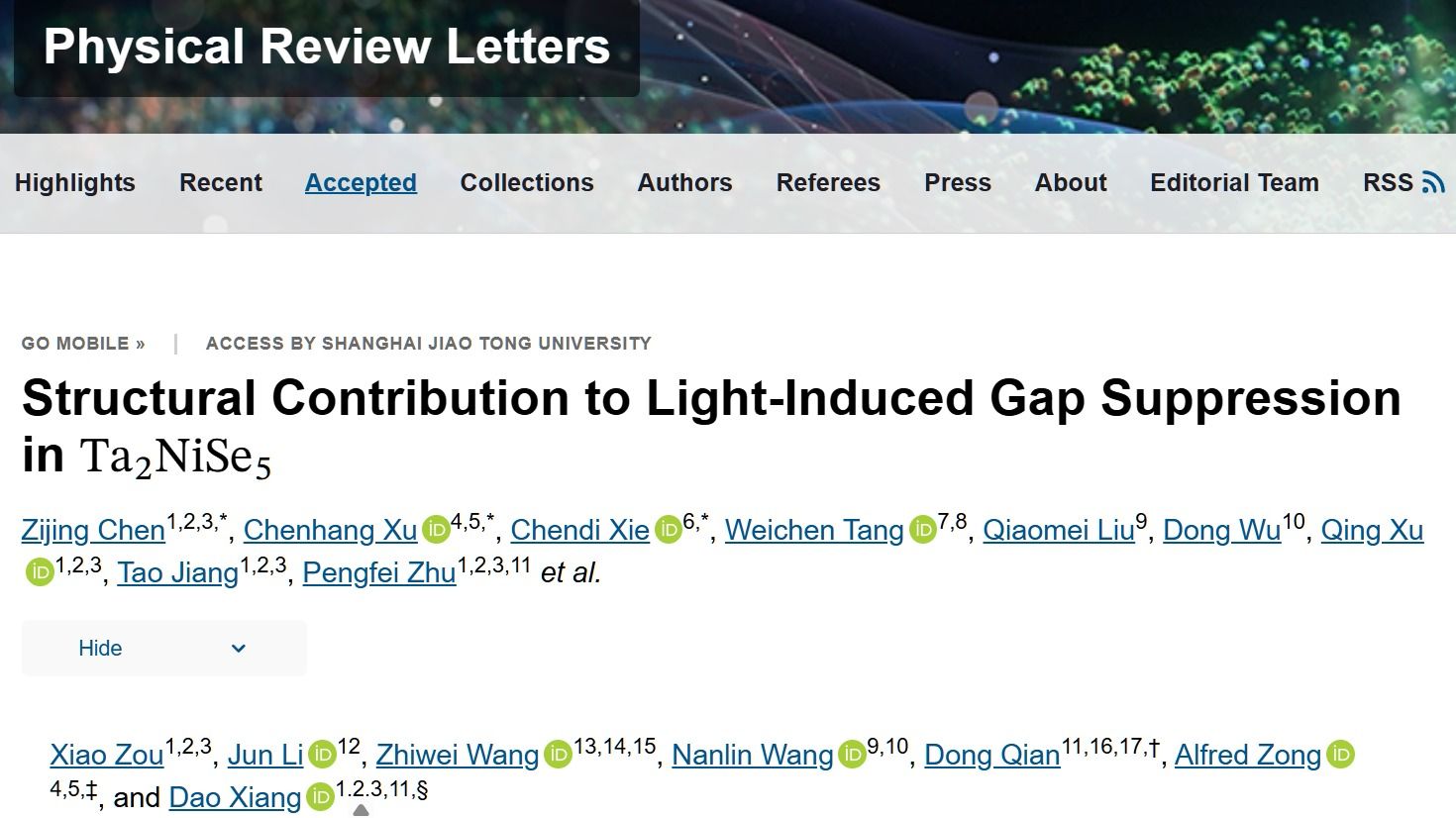Open Alfred Zong's ORCID iD icon
Viewport: 1456px width, 818px height.
tap(1340, 755)
